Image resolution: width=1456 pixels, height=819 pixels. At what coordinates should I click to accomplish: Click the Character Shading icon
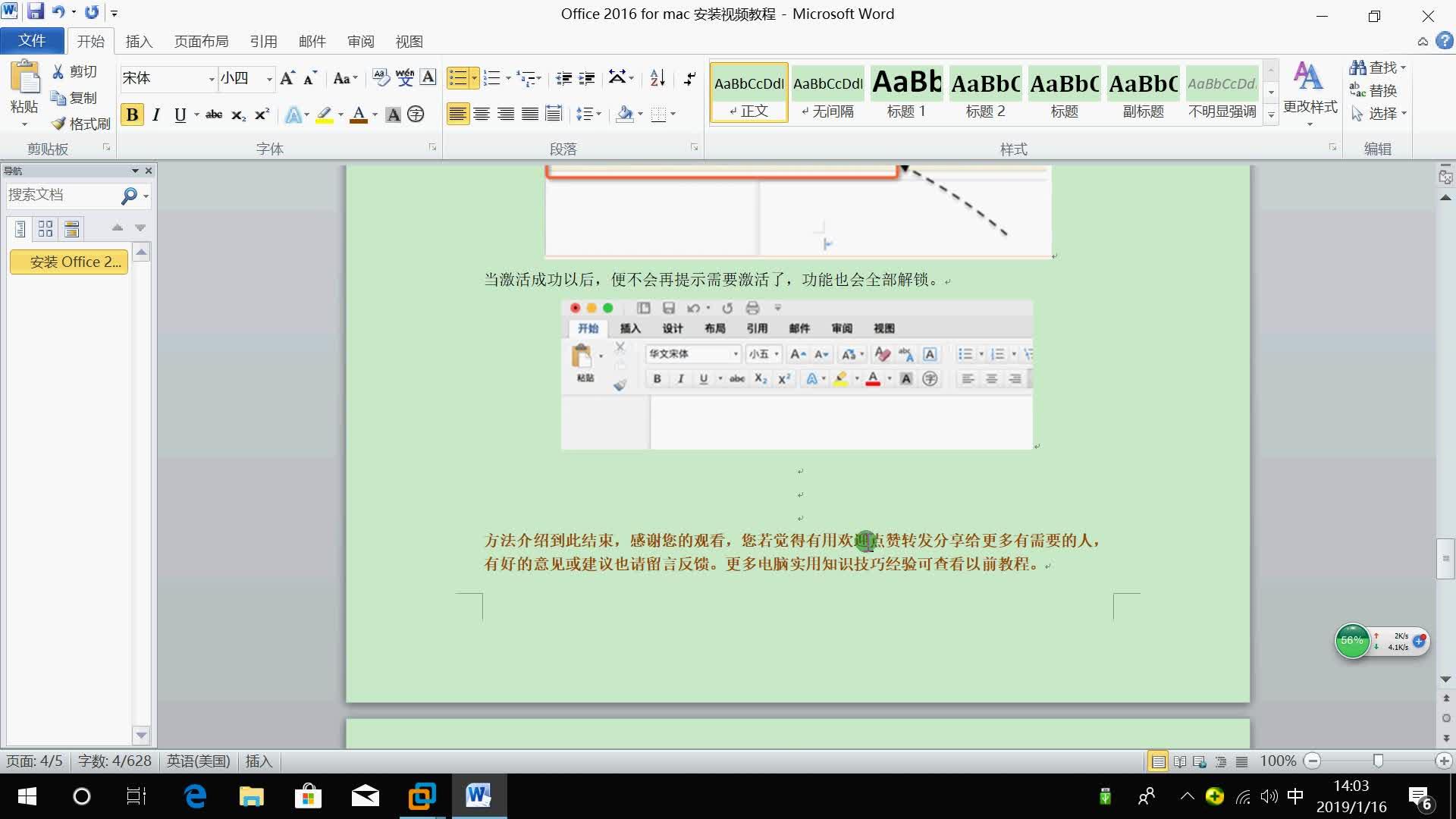coord(393,115)
